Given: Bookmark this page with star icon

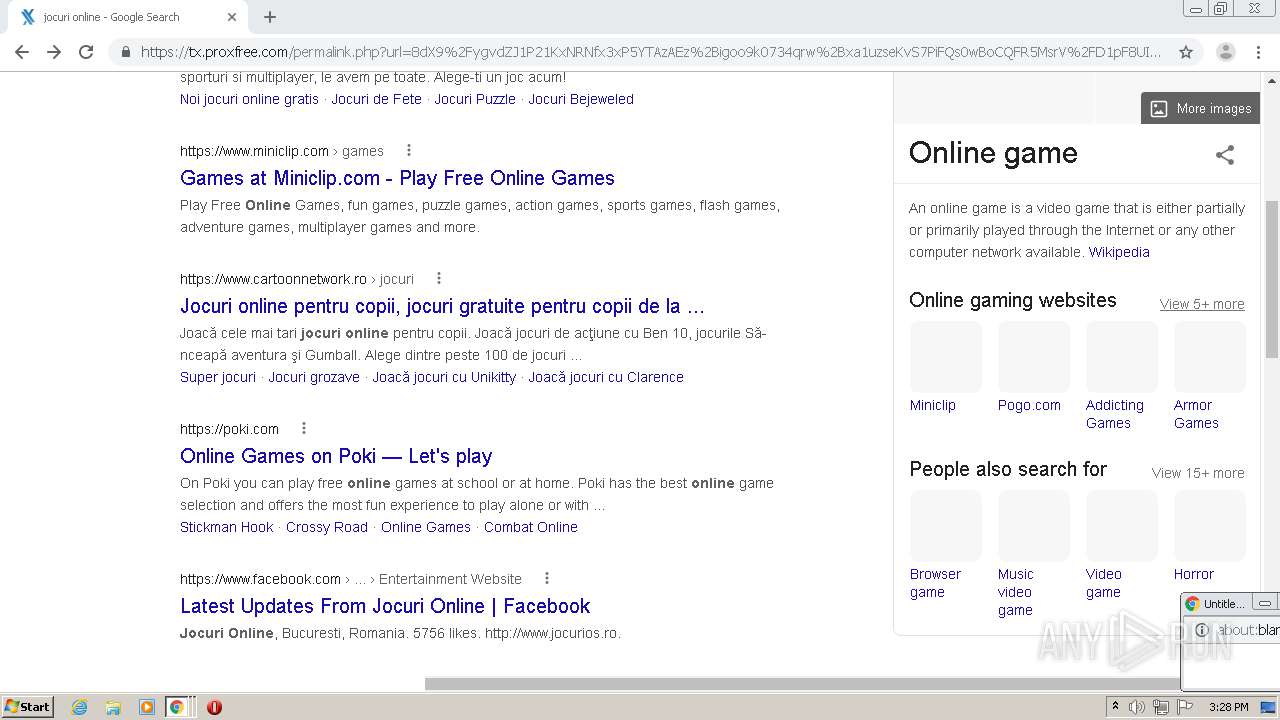Looking at the screenshot, I should pos(1186,52).
